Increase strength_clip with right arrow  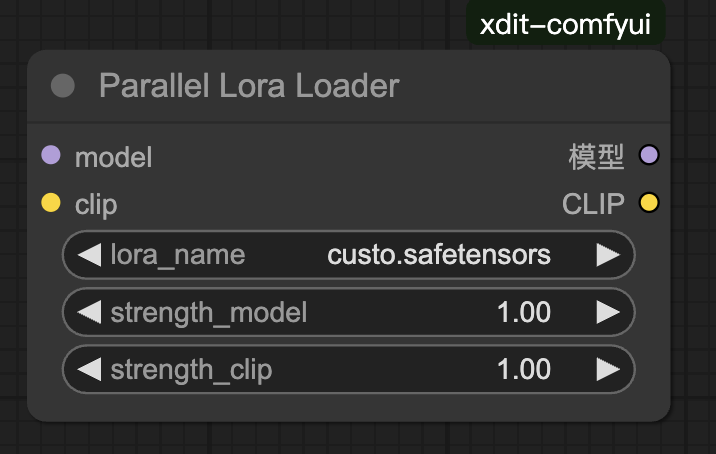(x=607, y=370)
